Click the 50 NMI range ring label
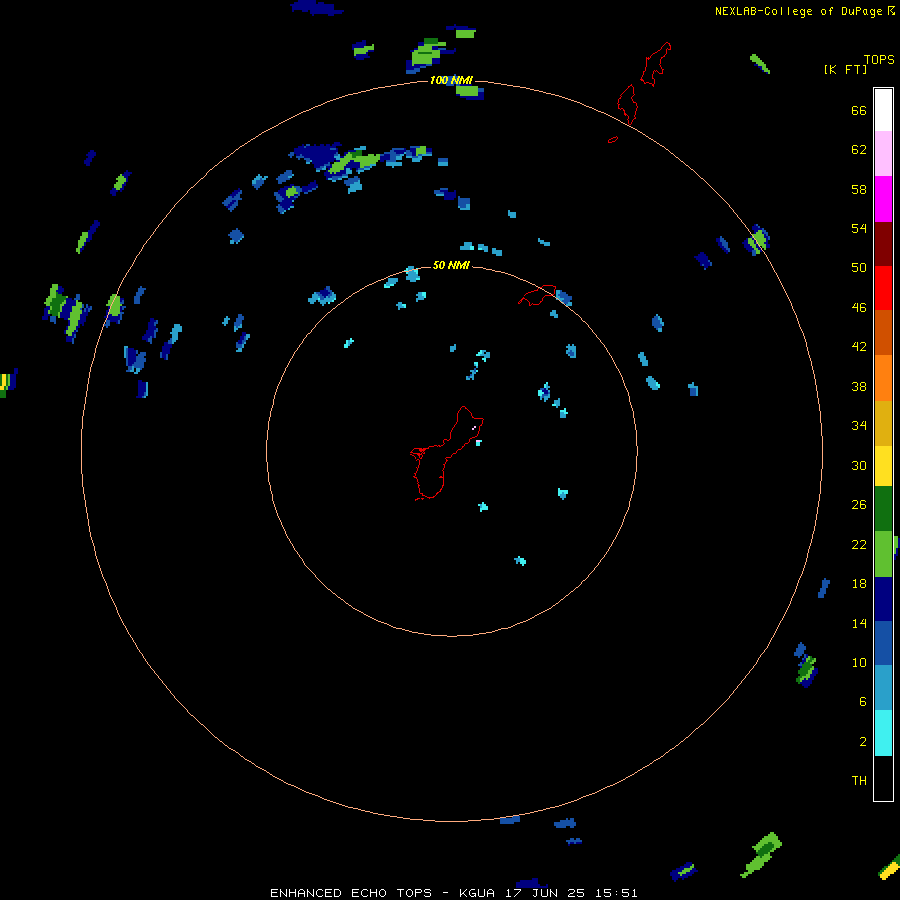 click(x=451, y=265)
